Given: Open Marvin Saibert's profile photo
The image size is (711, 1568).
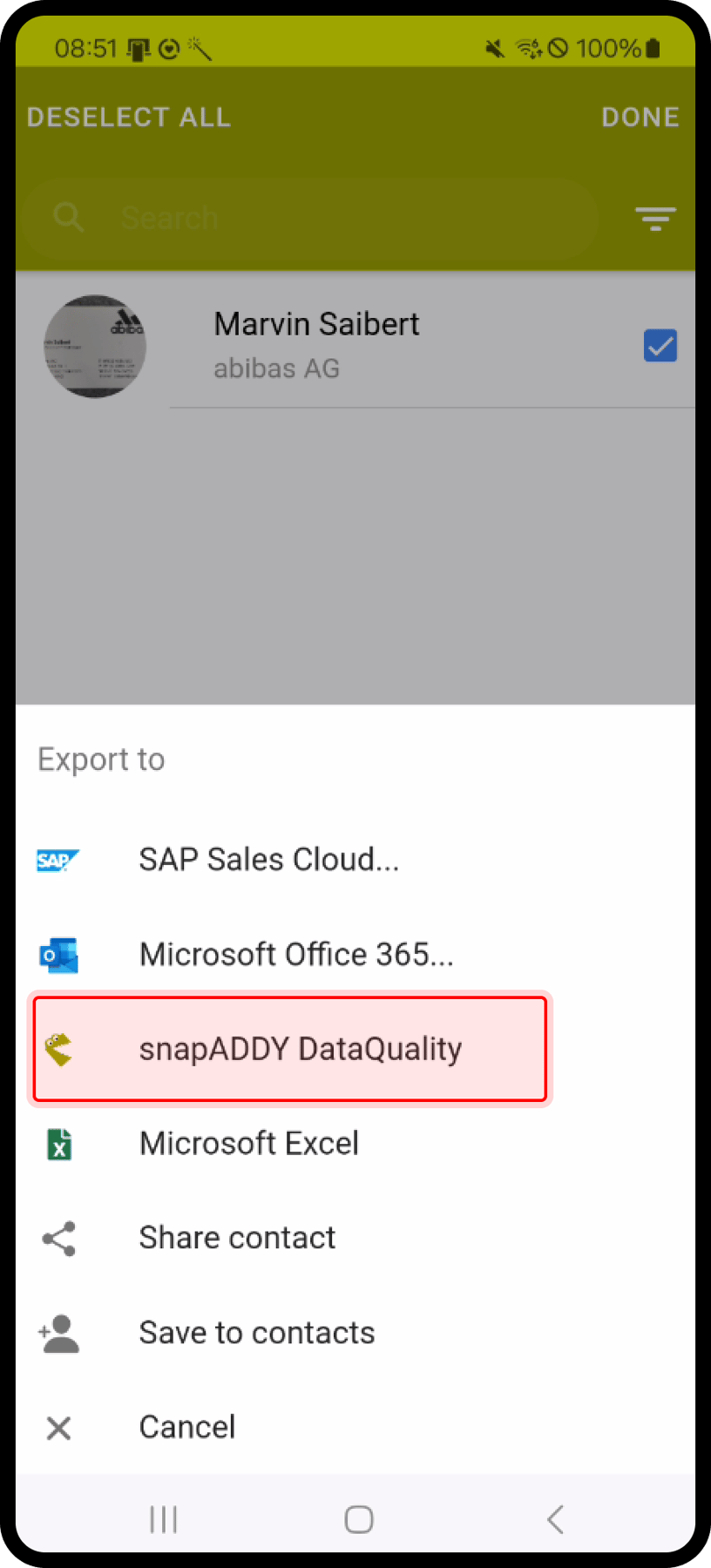Looking at the screenshot, I should tap(95, 345).
